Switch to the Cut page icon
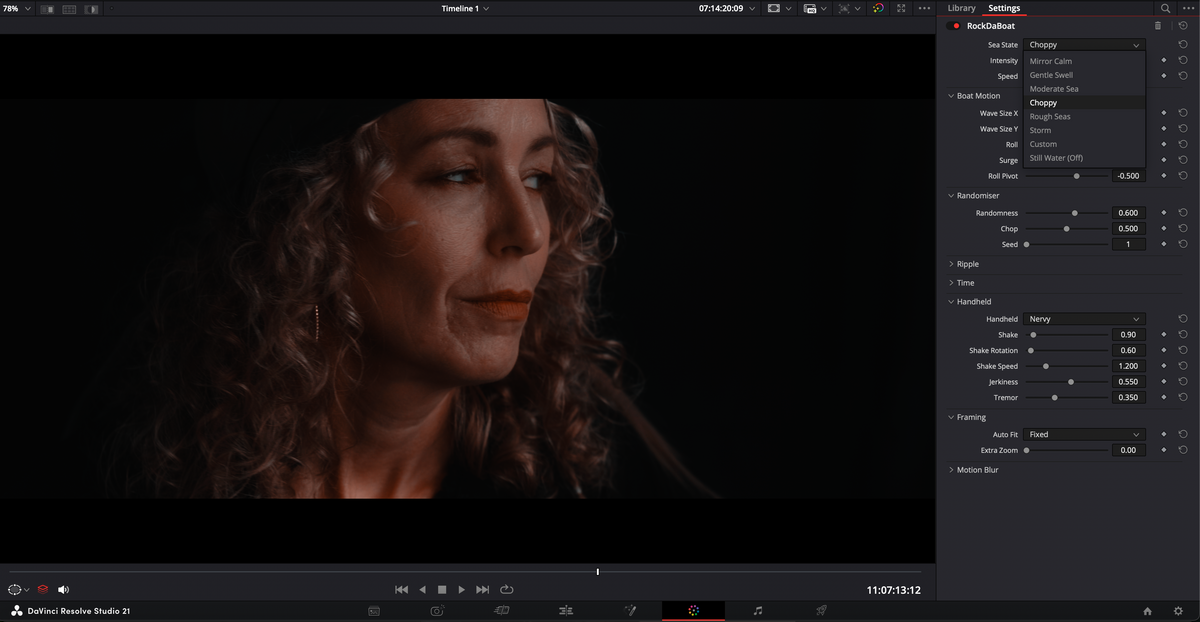The width and height of the screenshot is (1200, 622). tap(502, 610)
